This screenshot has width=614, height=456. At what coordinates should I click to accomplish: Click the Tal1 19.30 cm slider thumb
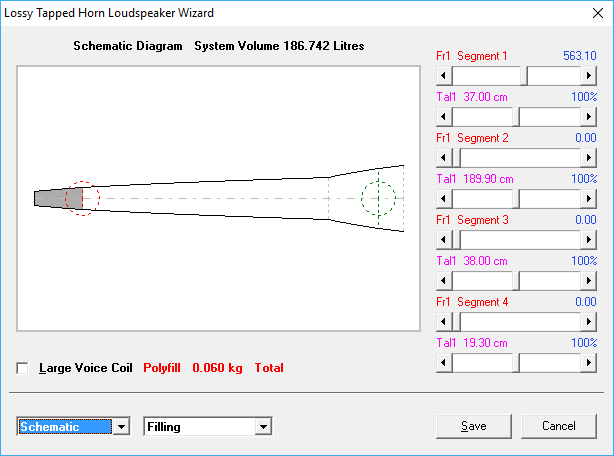point(516,363)
